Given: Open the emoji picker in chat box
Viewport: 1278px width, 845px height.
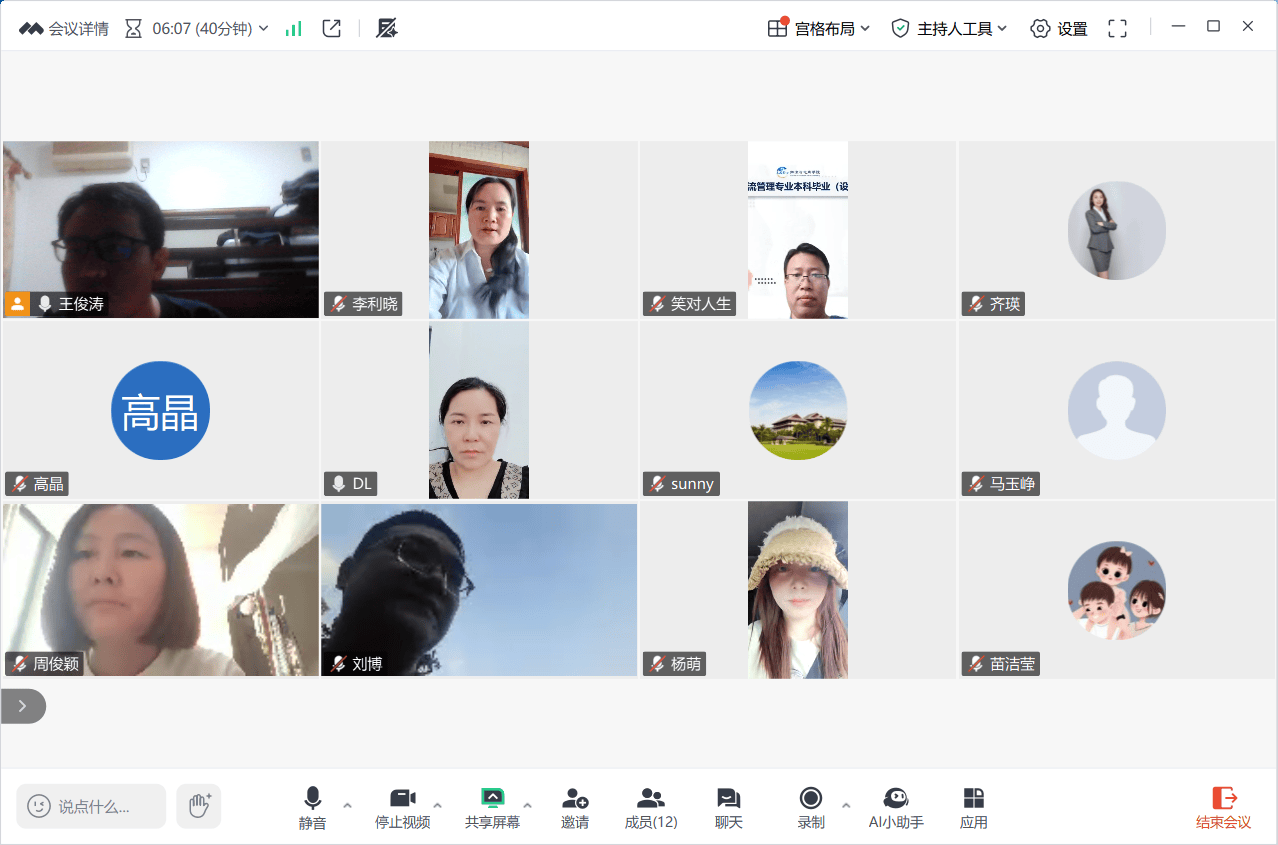Looking at the screenshot, I should [39, 806].
